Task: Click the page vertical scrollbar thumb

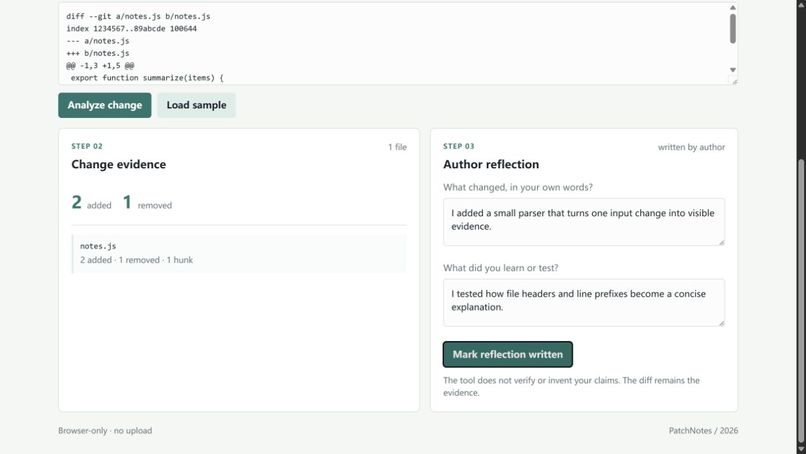Action: point(801,301)
